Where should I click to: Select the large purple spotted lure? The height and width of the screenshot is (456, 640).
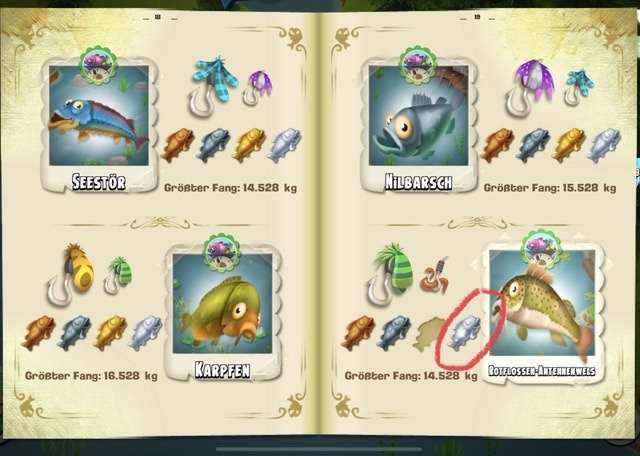pos(530,87)
